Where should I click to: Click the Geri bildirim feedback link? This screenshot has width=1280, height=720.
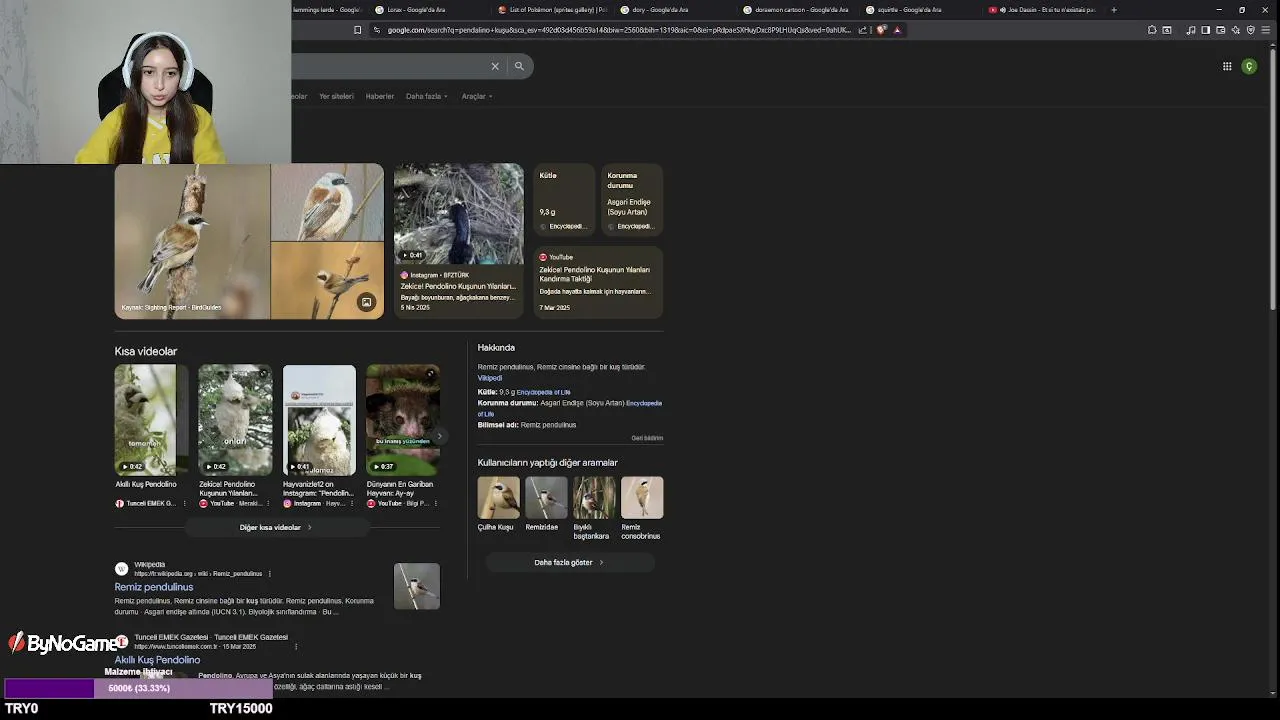647,438
